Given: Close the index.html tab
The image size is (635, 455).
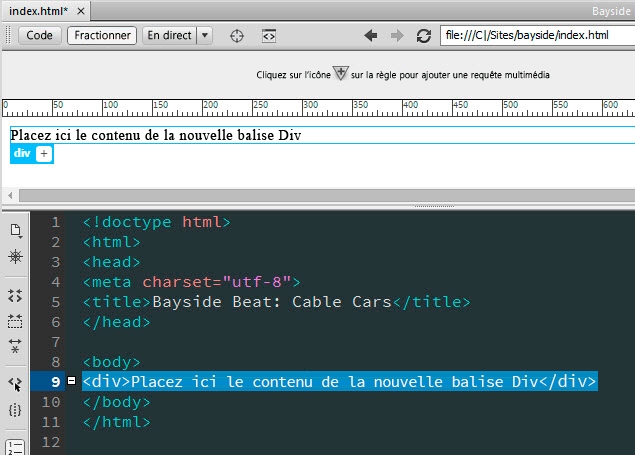Looking at the screenshot, I should (x=81, y=11).
